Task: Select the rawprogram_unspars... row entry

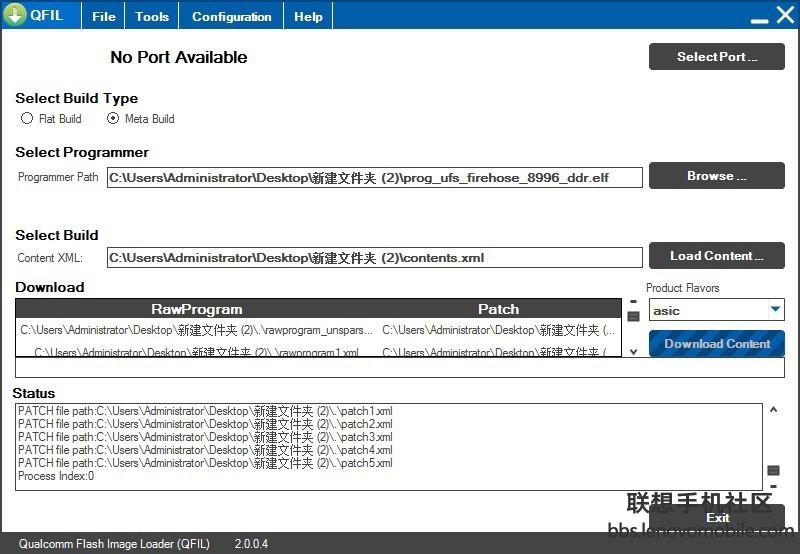Action: 197,330
